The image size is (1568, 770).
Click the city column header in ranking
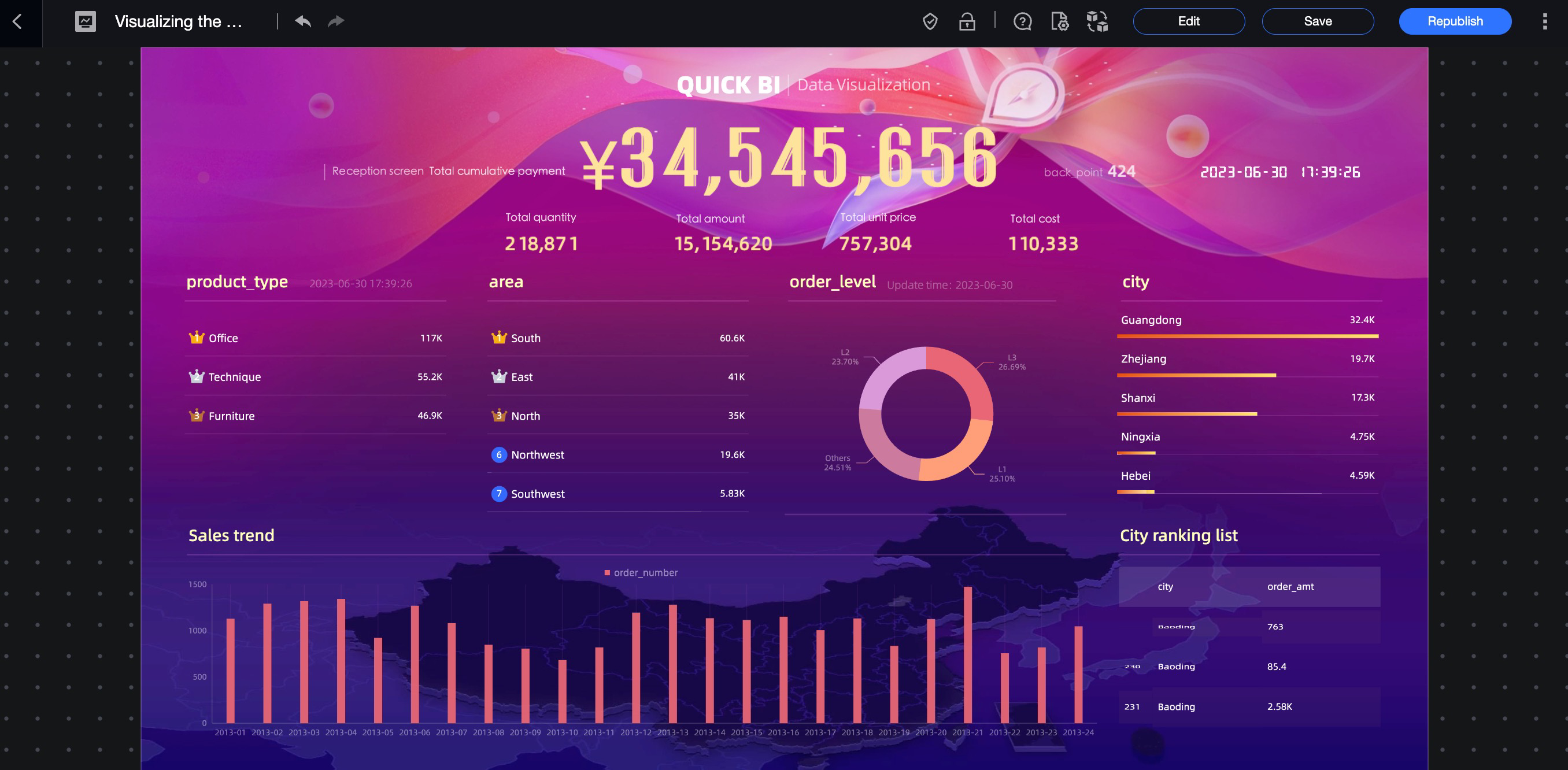coord(1164,587)
